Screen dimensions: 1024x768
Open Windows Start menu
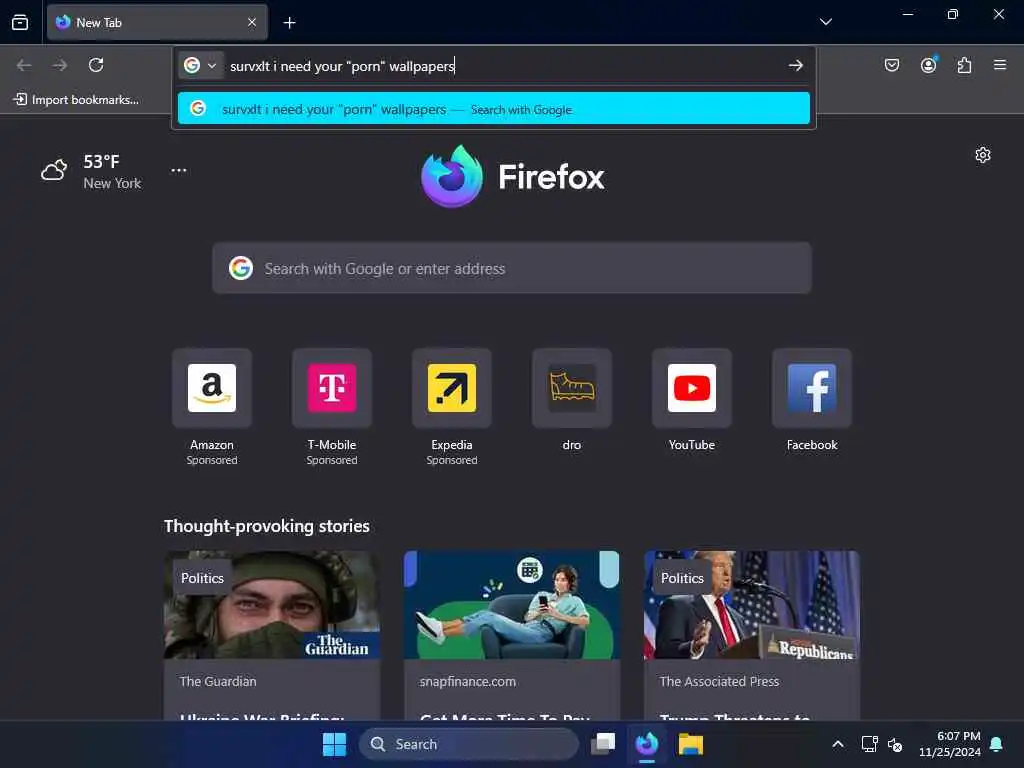(x=334, y=744)
